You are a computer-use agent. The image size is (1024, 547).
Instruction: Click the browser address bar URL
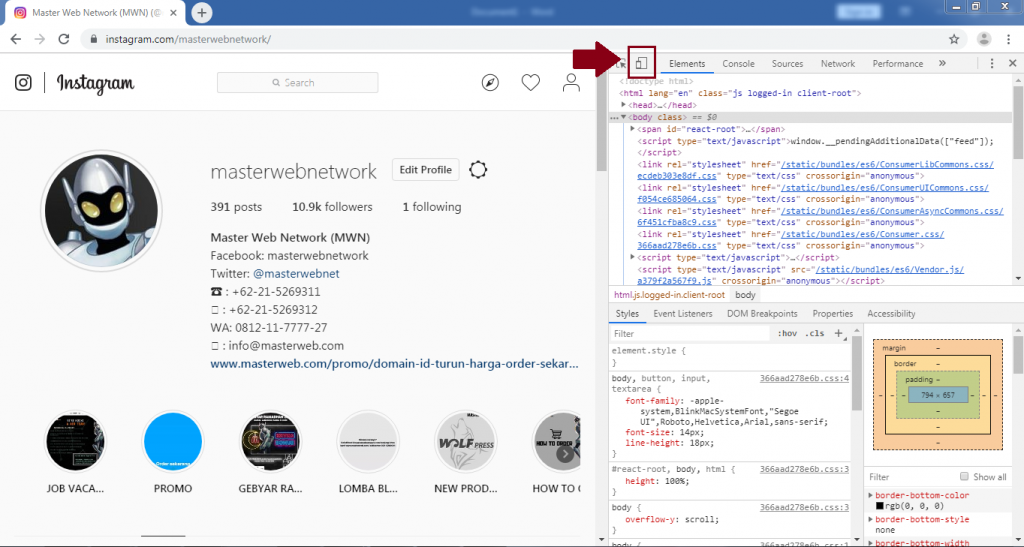tap(188, 39)
